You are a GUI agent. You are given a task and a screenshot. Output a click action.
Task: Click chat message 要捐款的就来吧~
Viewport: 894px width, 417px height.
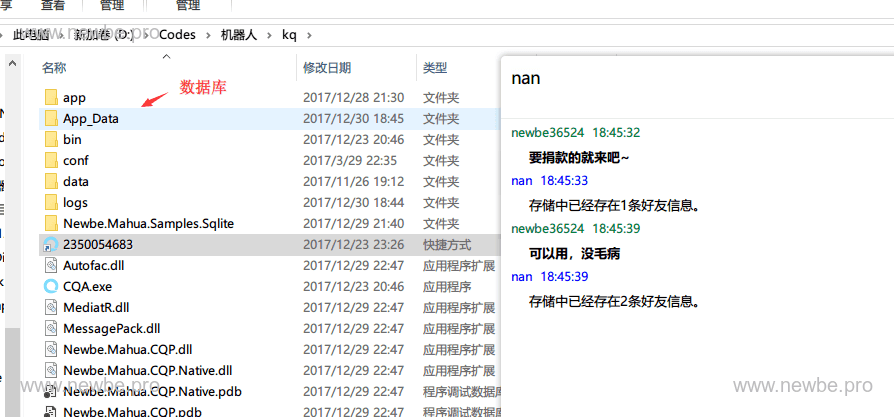579,157
